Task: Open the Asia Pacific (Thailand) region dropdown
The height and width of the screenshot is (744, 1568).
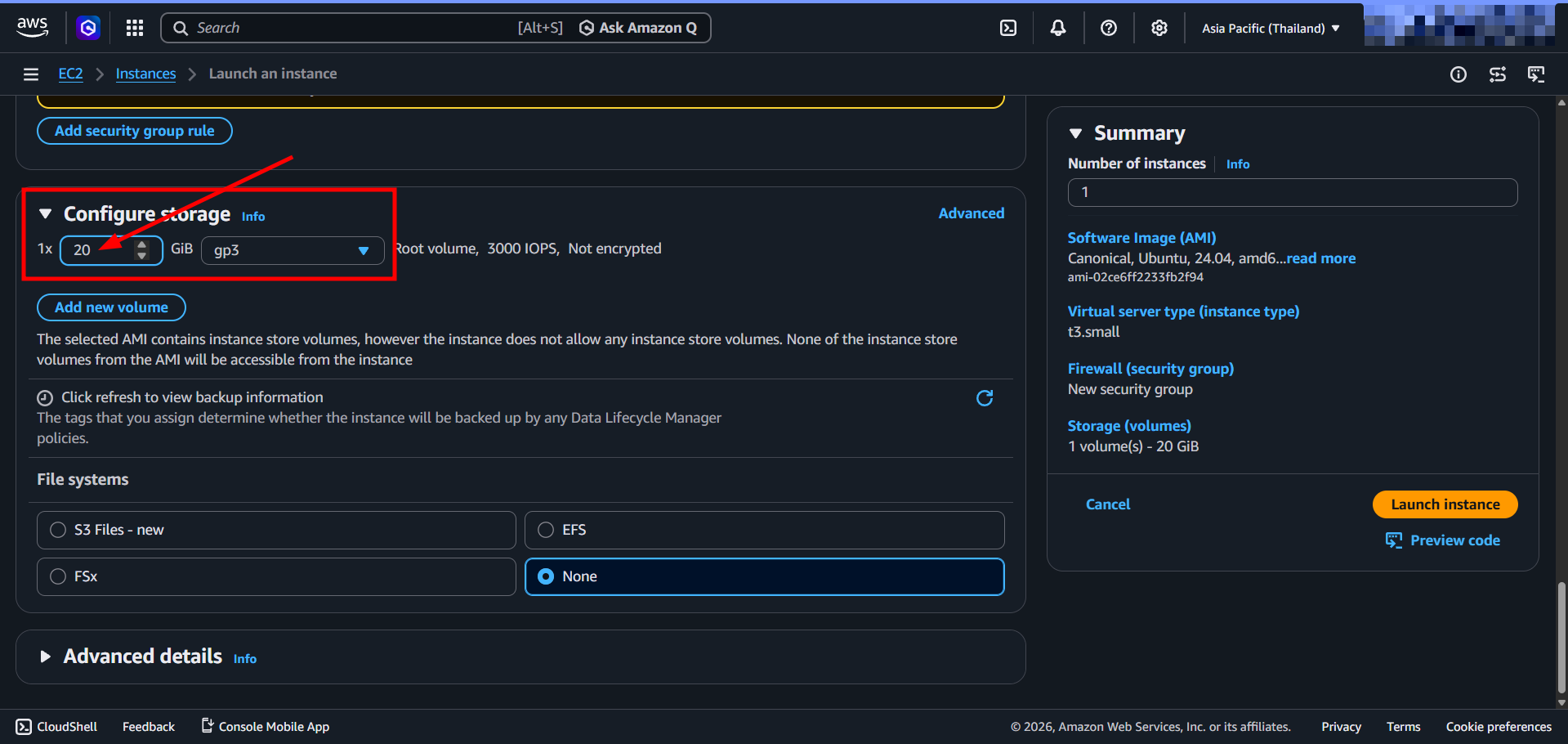Action: [x=1271, y=28]
